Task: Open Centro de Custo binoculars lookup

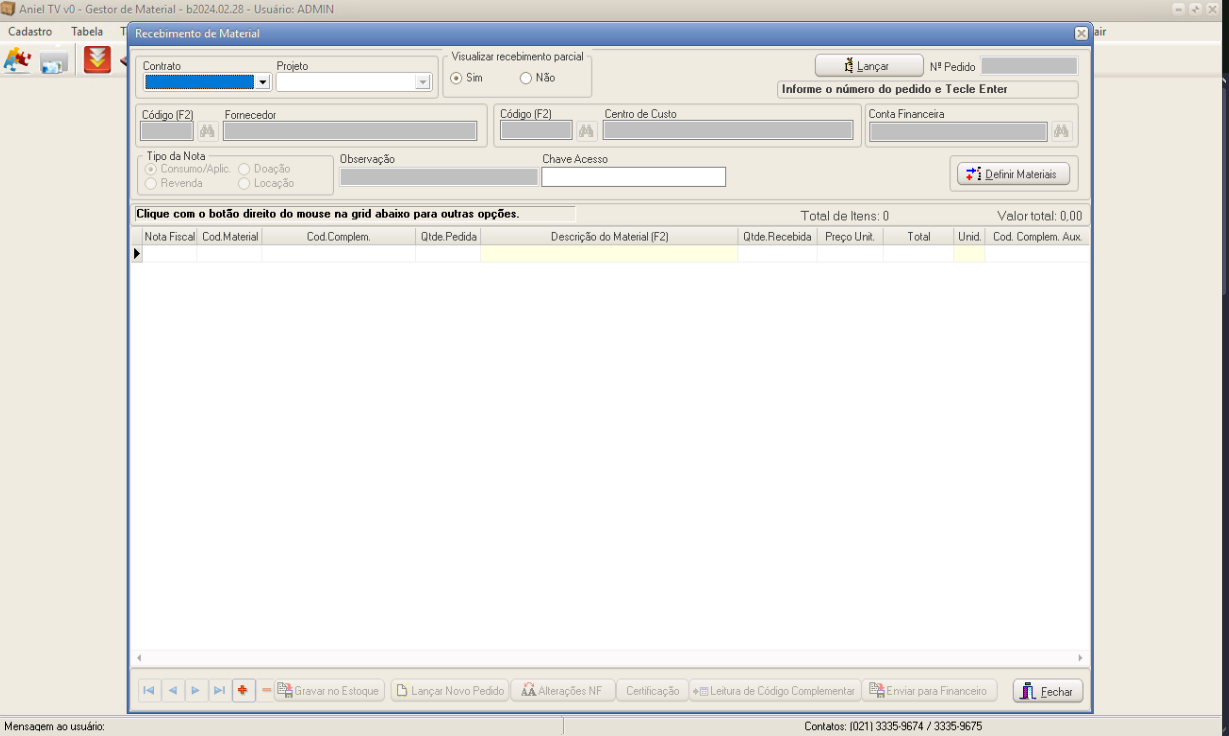Action: pyautogui.click(x=586, y=131)
